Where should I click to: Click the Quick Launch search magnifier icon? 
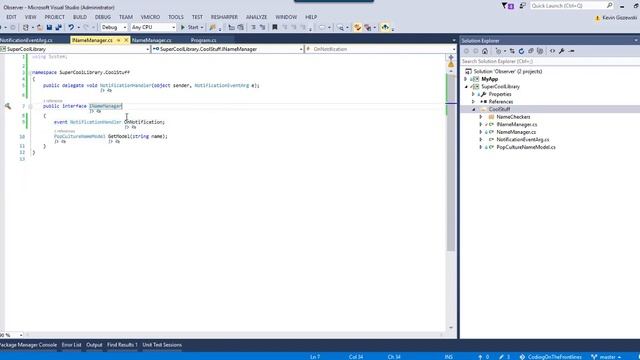coord(609,6)
